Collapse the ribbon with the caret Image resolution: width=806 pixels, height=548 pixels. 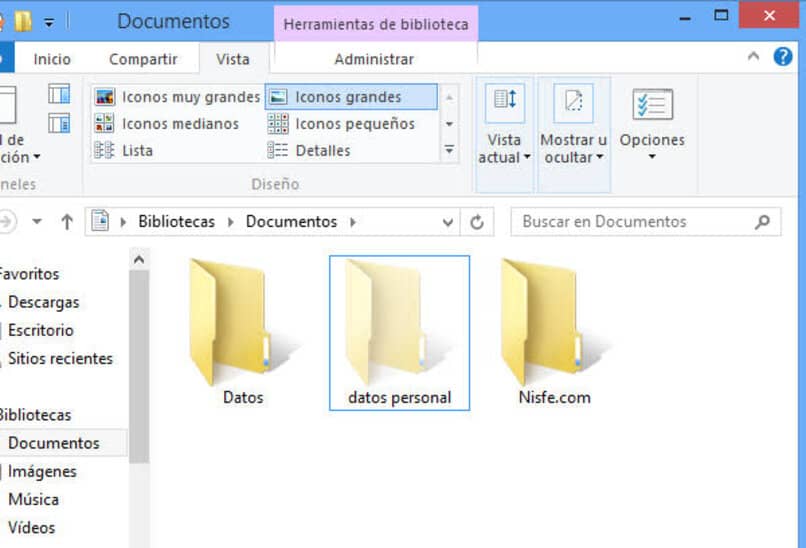click(753, 56)
